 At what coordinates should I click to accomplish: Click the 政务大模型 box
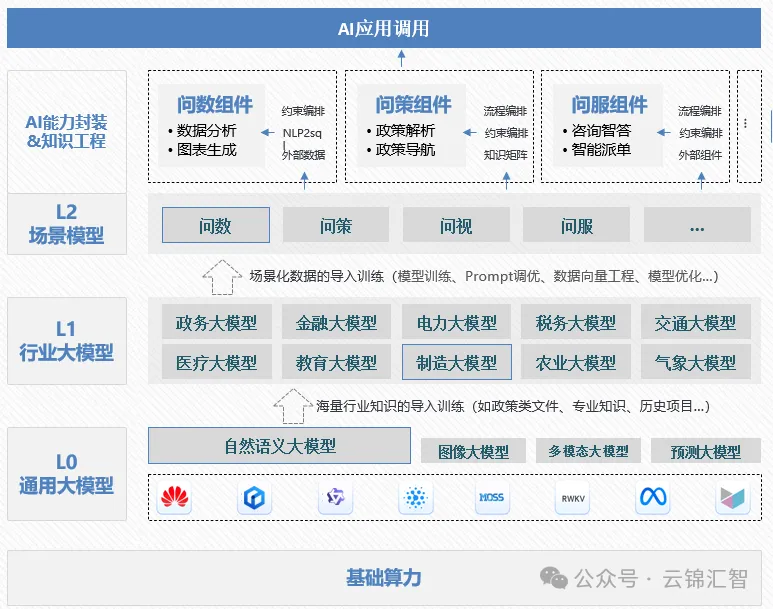(x=216, y=322)
